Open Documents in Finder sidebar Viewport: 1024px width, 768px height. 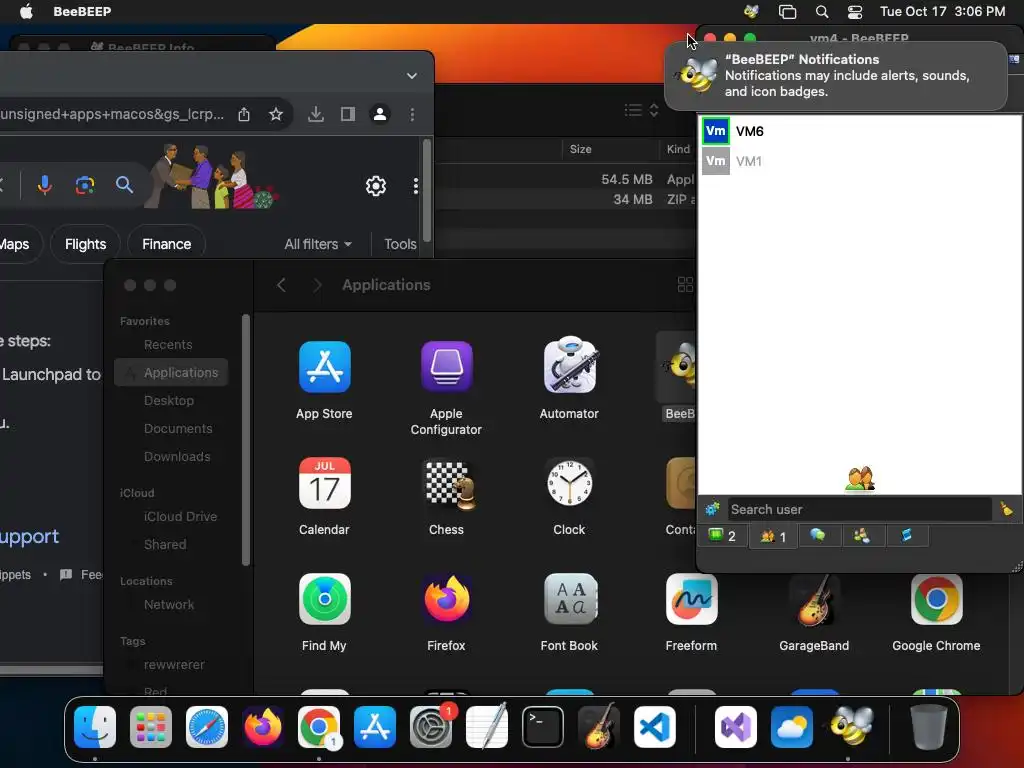pos(178,428)
